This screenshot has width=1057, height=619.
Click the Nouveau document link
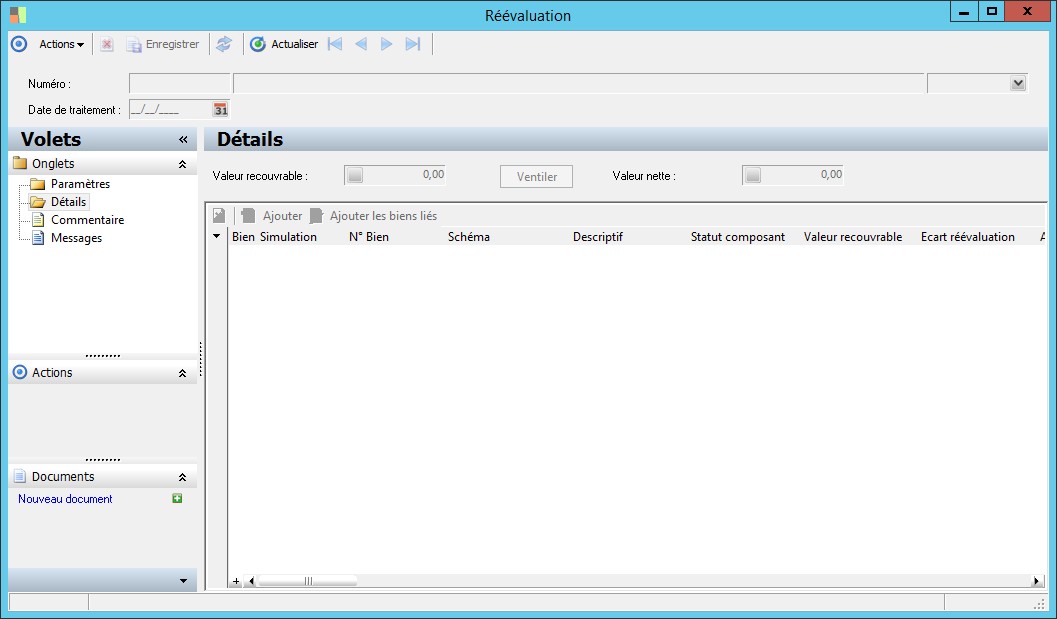pyautogui.click(x=65, y=499)
